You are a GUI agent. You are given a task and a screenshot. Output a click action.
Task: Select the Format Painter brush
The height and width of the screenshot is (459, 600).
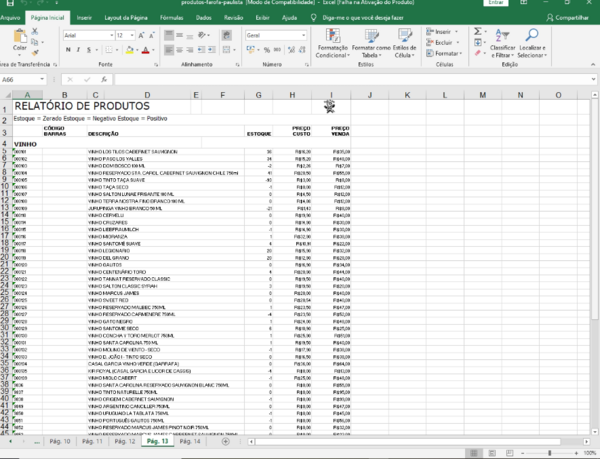pyautogui.click(x=35, y=52)
